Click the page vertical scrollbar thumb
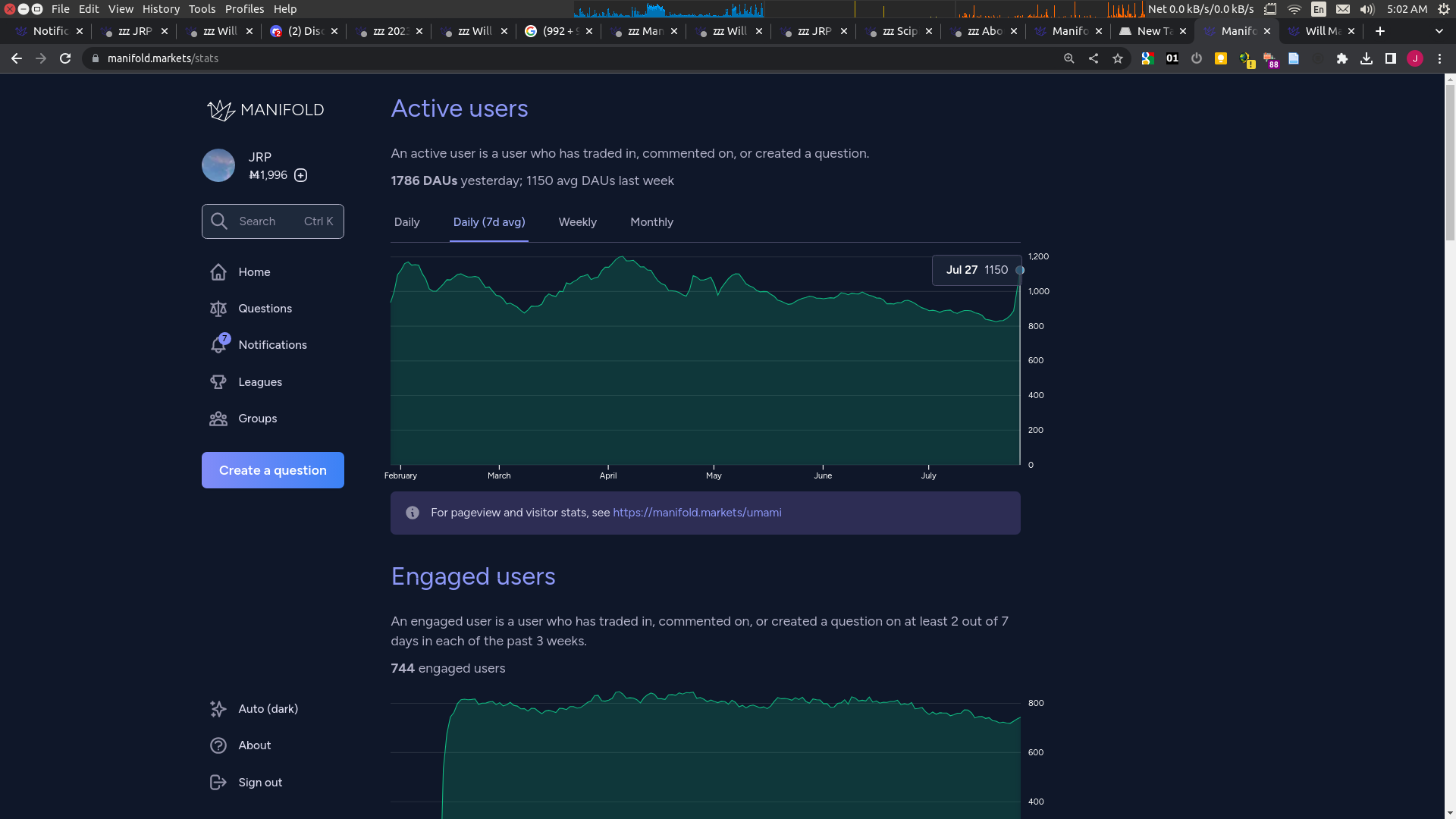This screenshot has height=819, width=1456. pyautogui.click(x=1450, y=163)
